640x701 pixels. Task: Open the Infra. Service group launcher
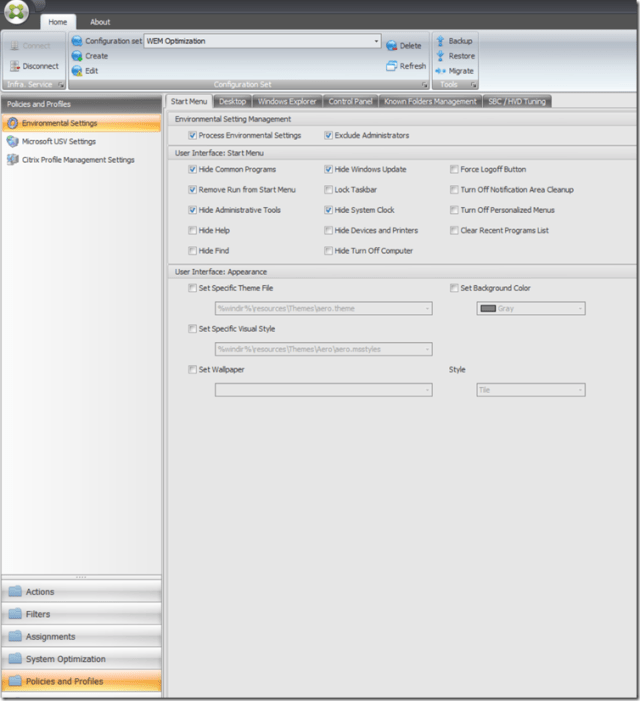tap(61, 85)
